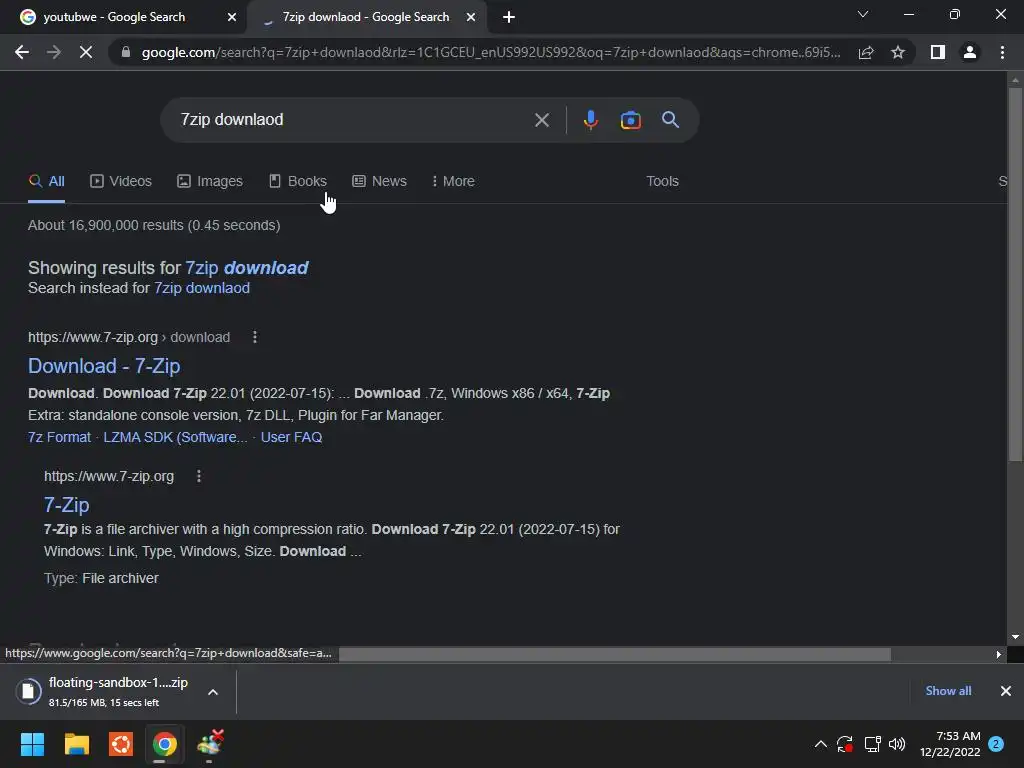Screen dimensions: 1024x768
Task: Open floating-sandbox zip download item
Action: (x=101, y=692)
